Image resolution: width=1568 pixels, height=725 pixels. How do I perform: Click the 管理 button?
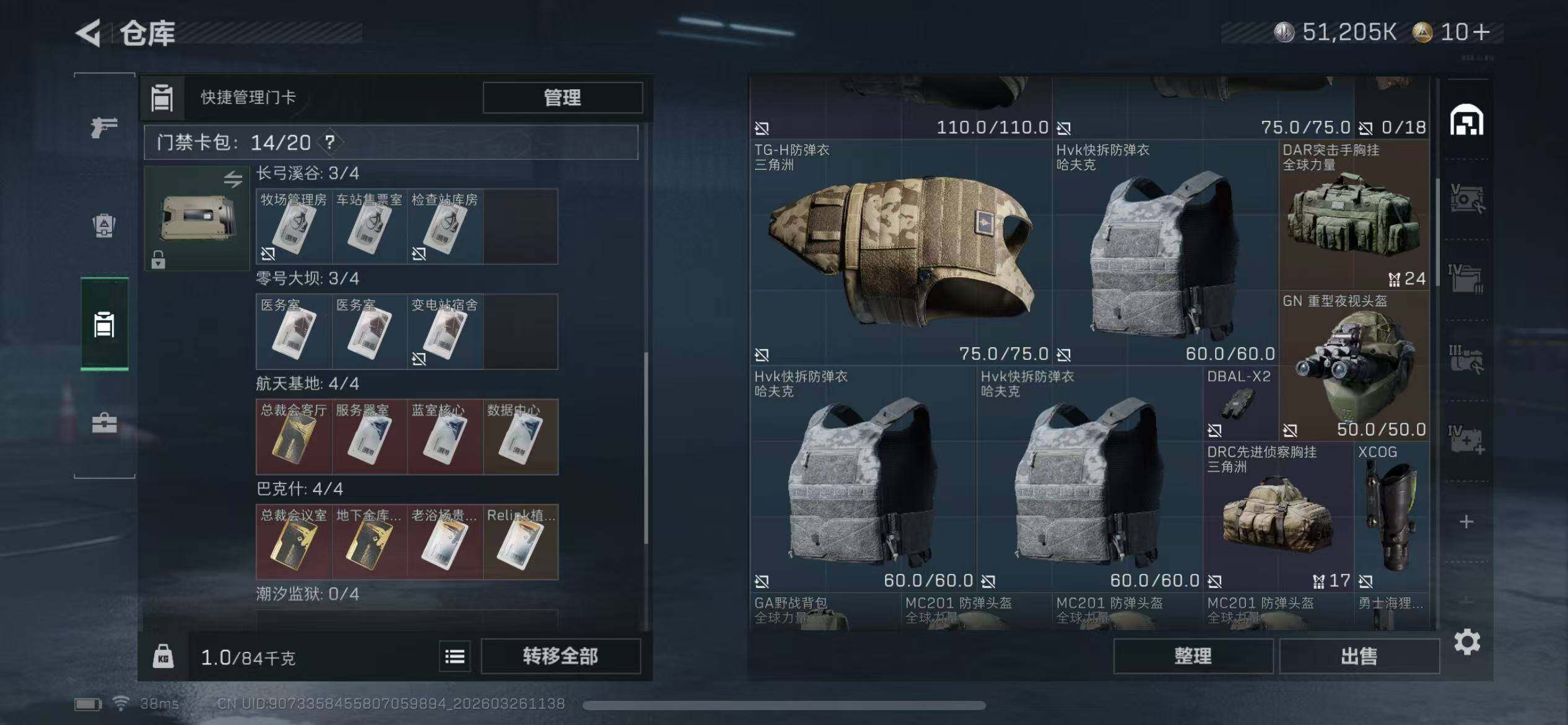[562, 97]
